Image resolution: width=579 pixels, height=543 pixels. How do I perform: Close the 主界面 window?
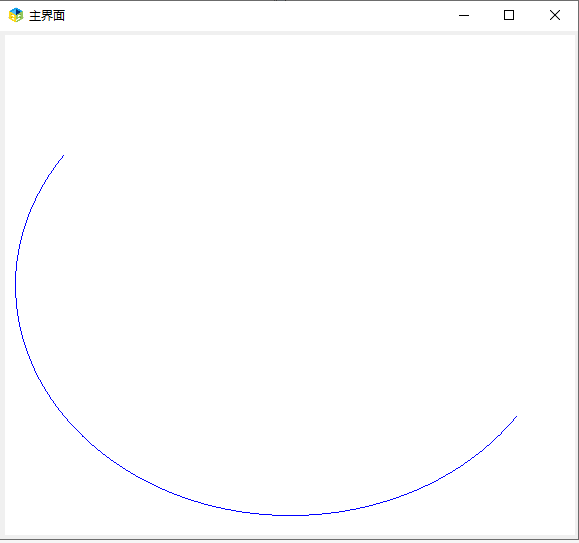pyautogui.click(x=555, y=15)
